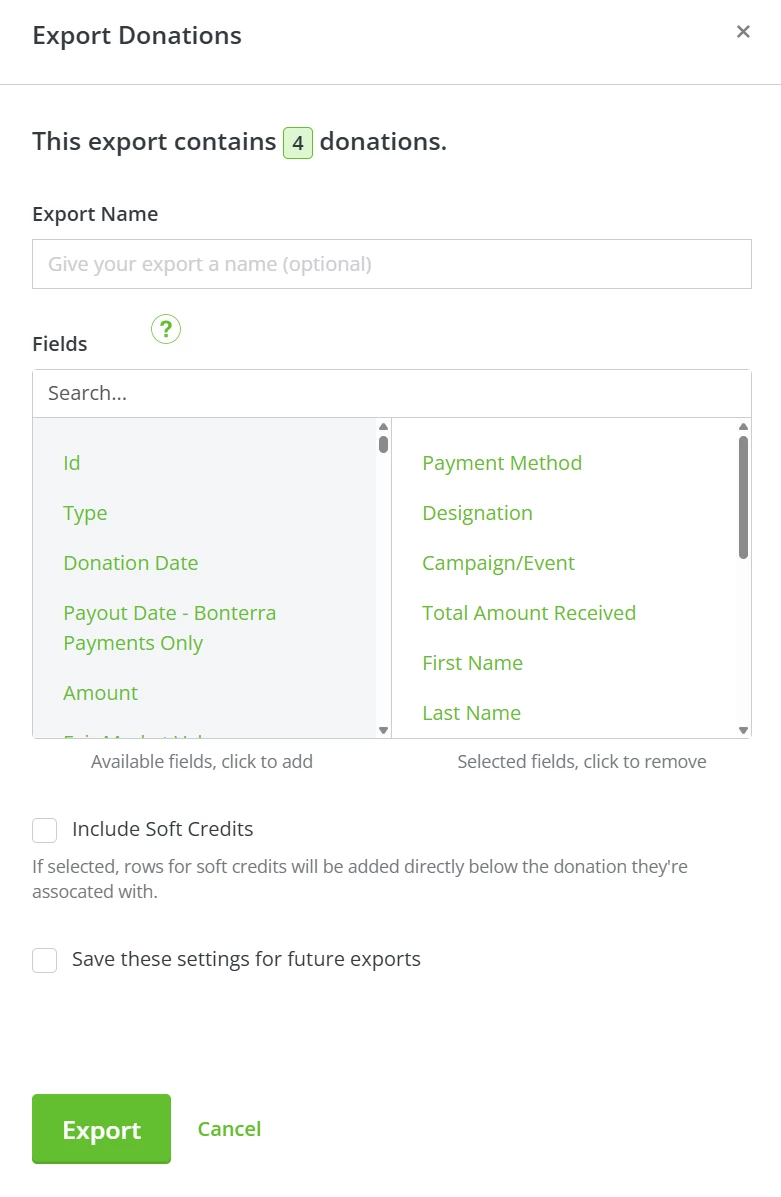
Task: Enable Include Soft Credits checkbox
Action: click(45, 830)
